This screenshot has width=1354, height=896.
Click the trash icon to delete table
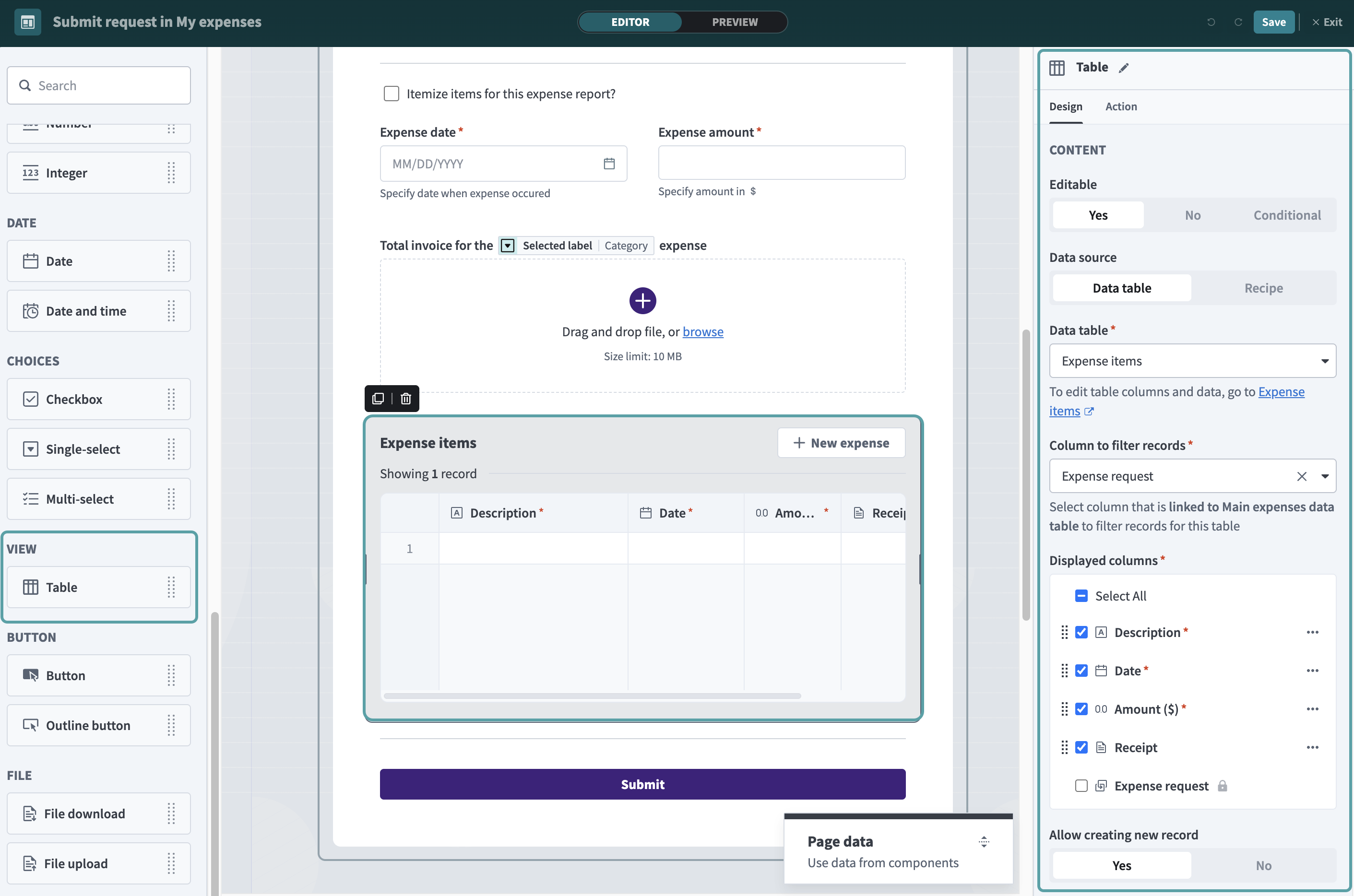click(406, 398)
